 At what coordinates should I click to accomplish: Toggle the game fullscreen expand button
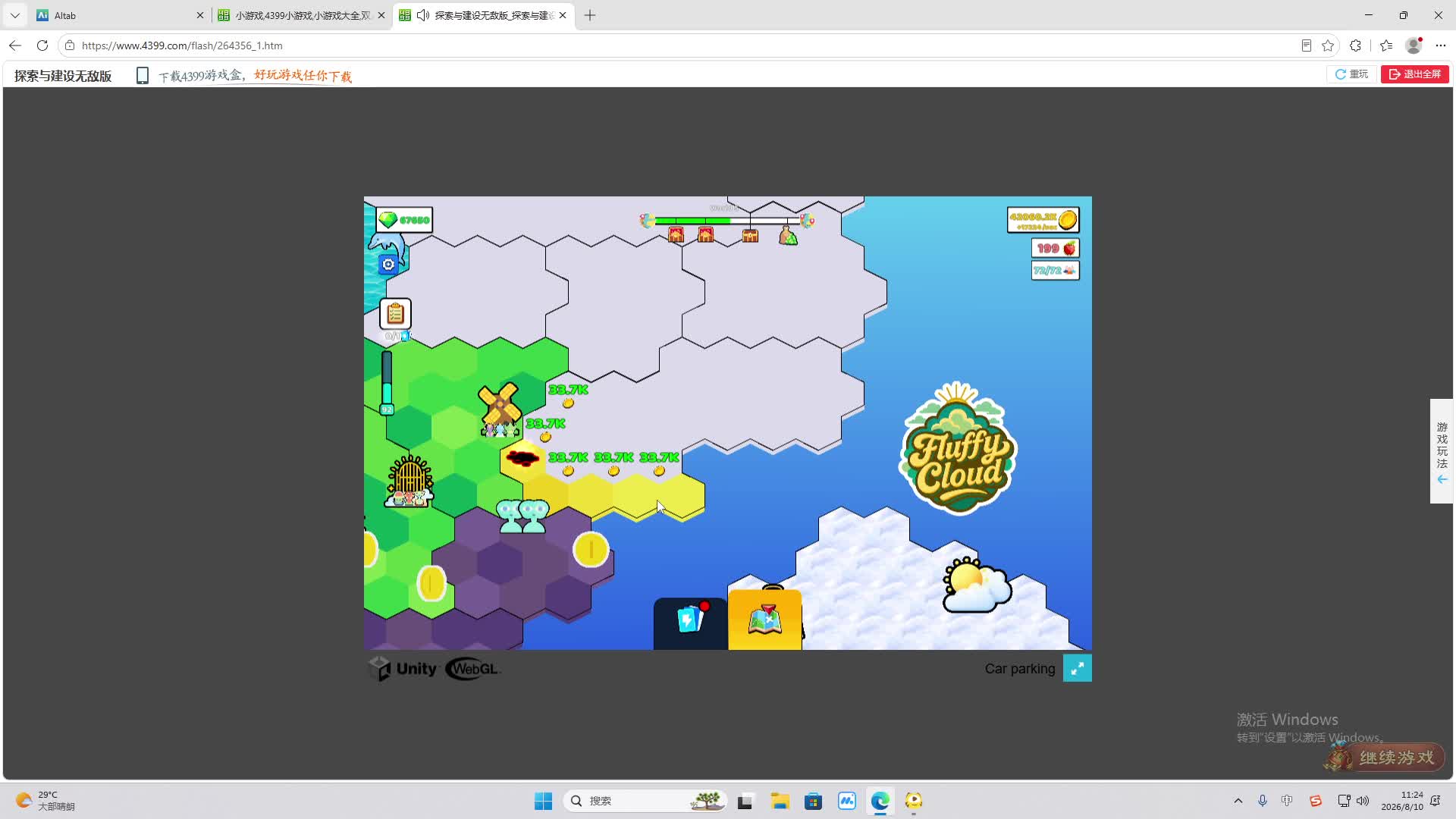1077,668
